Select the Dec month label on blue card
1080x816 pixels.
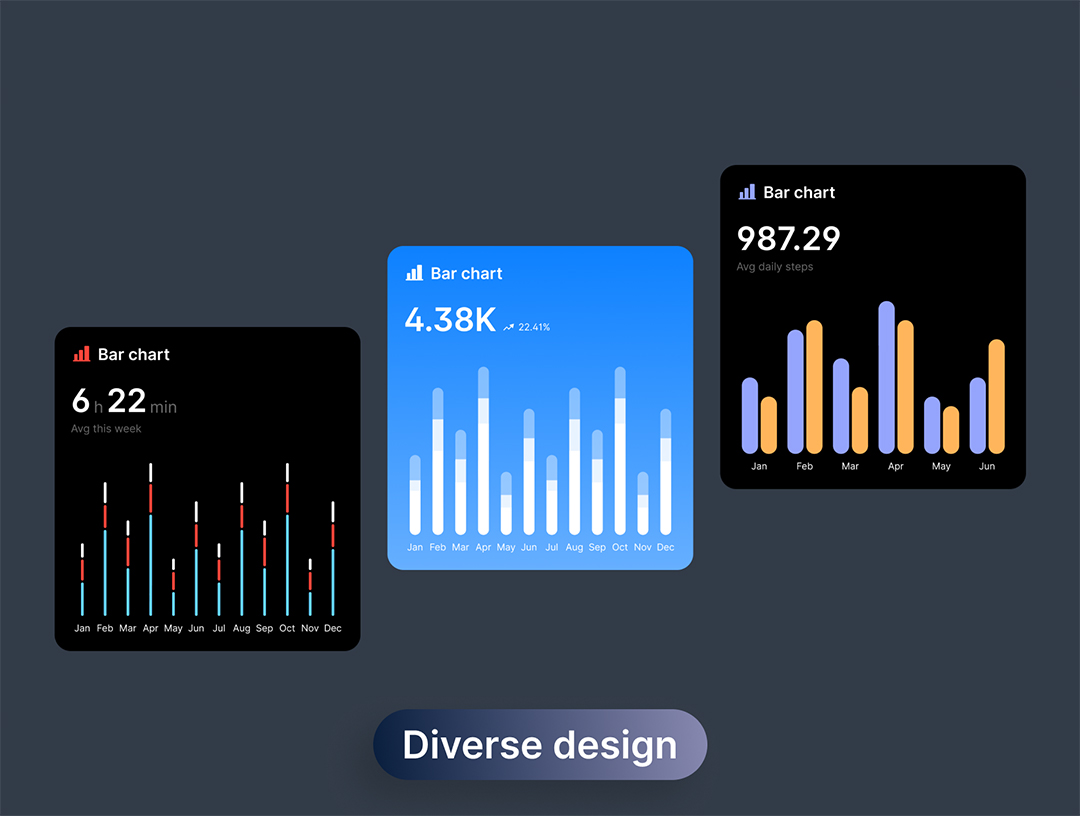(665, 547)
